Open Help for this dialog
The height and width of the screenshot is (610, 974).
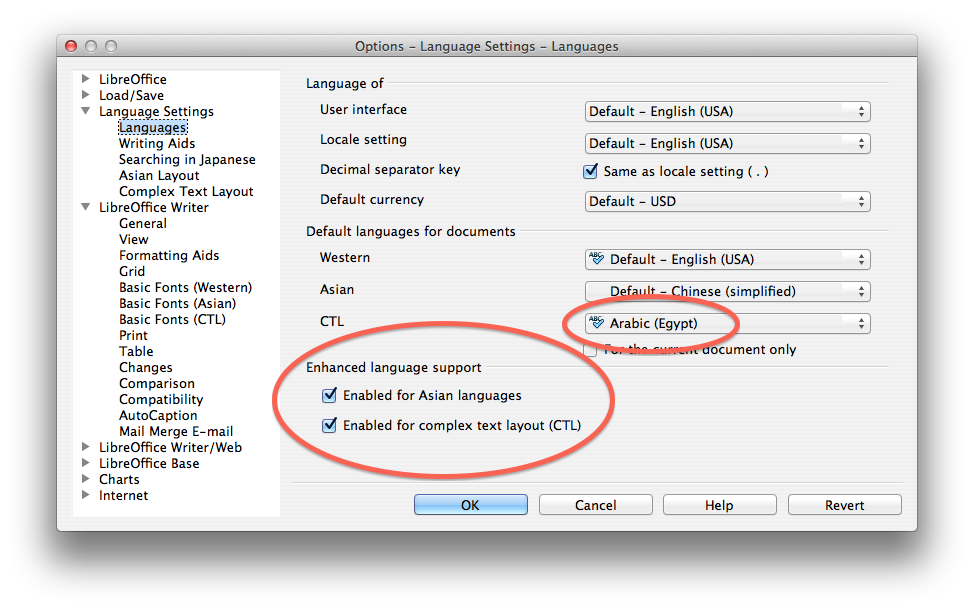719,505
